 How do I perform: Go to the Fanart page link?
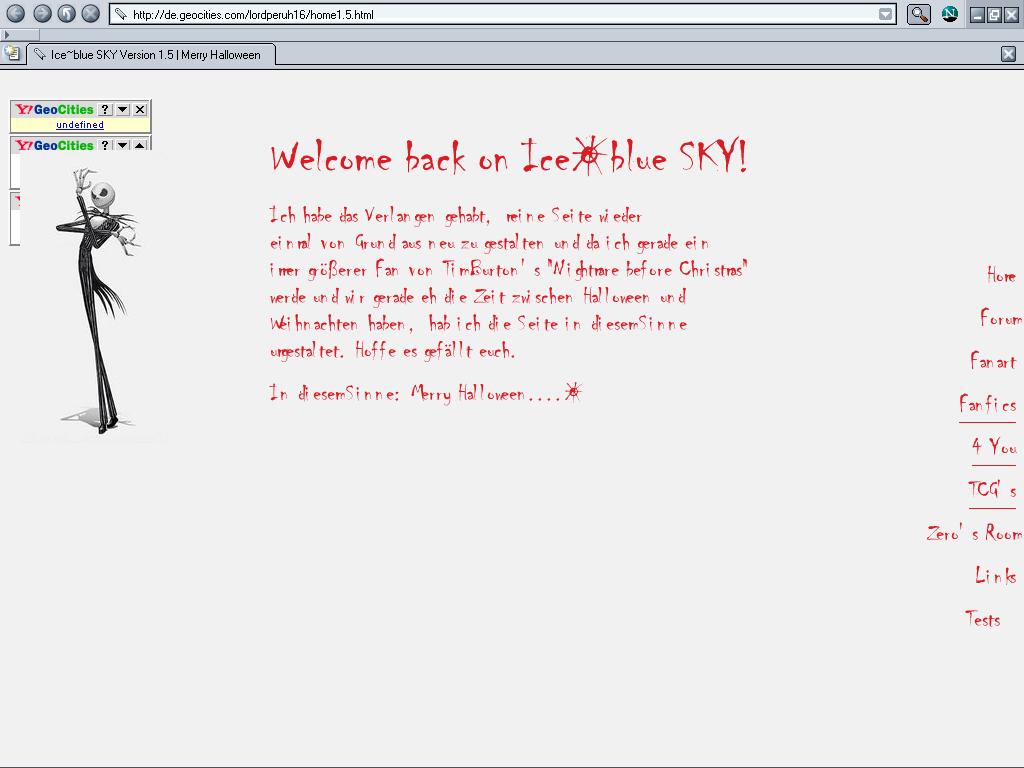993,361
